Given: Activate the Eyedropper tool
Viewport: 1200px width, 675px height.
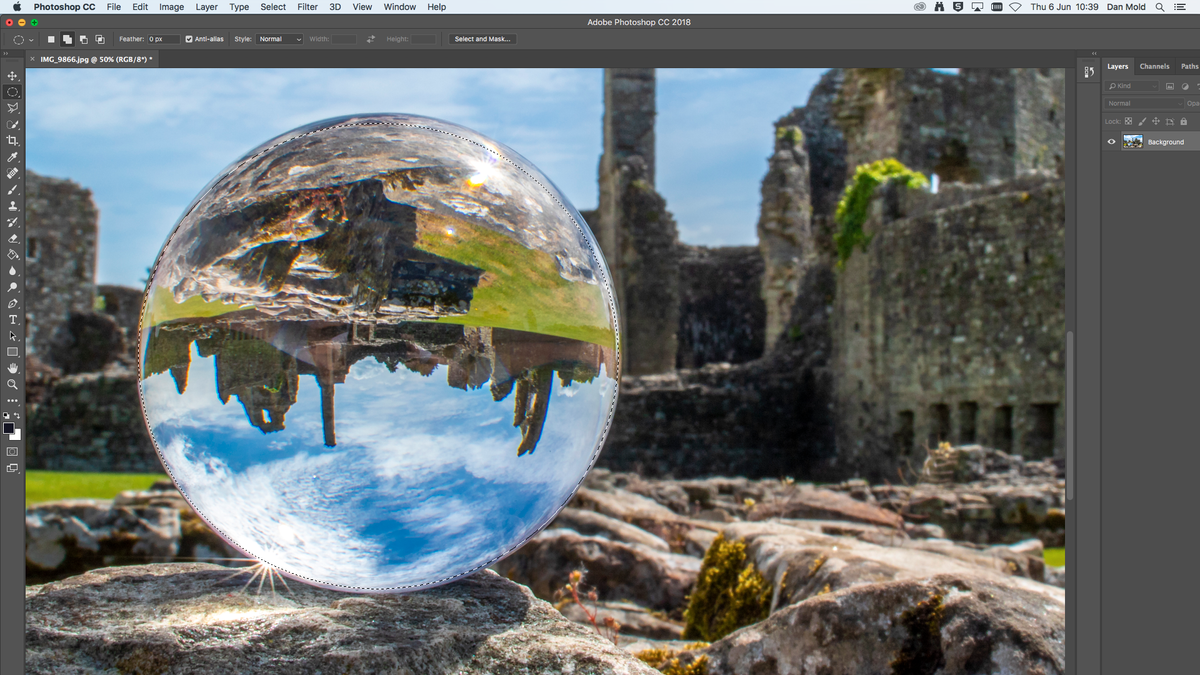Looking at the screenshot, I should (13, 155).
